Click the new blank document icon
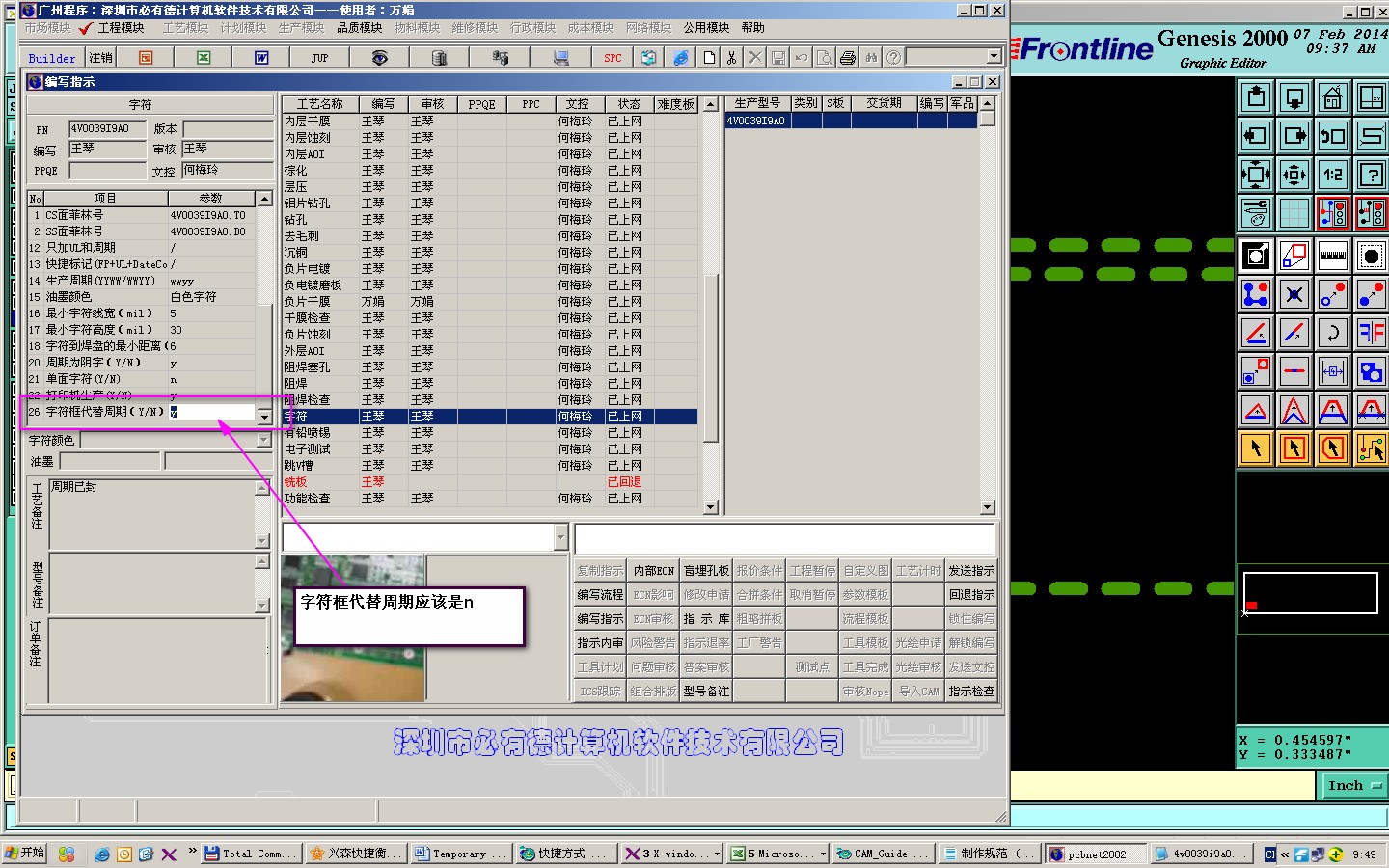1389x868 pixels. [709, 58]
